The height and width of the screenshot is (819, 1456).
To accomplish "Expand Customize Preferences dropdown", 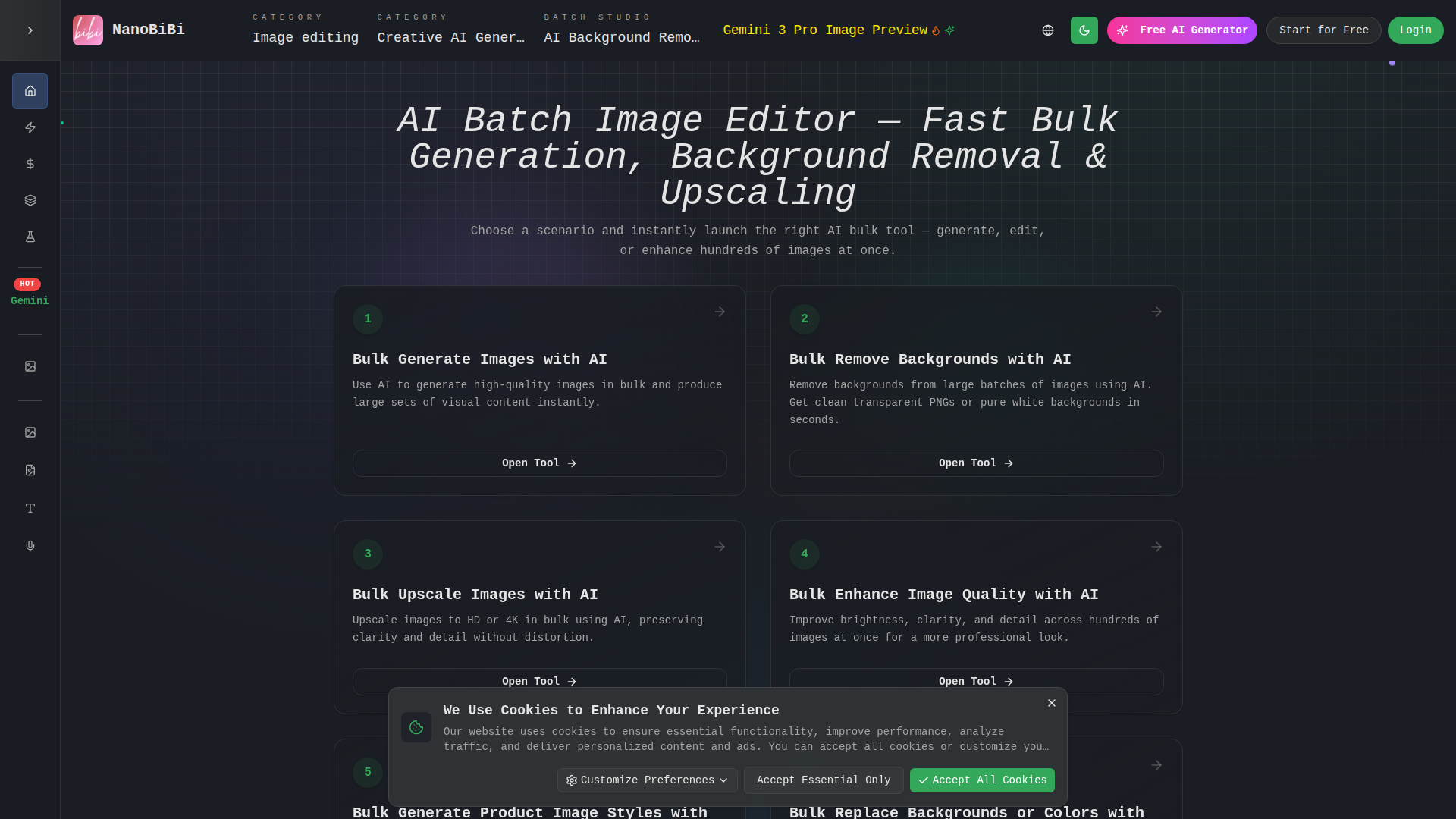I will [x=647, y=780].
